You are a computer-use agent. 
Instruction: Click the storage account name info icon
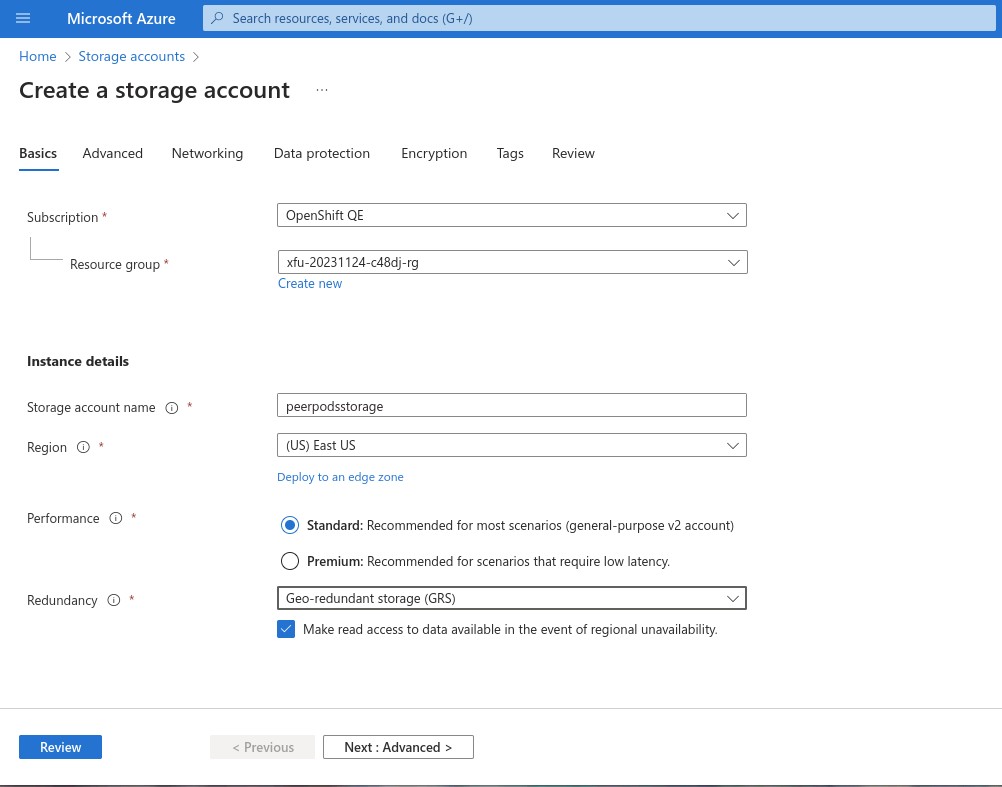[171, 408]
